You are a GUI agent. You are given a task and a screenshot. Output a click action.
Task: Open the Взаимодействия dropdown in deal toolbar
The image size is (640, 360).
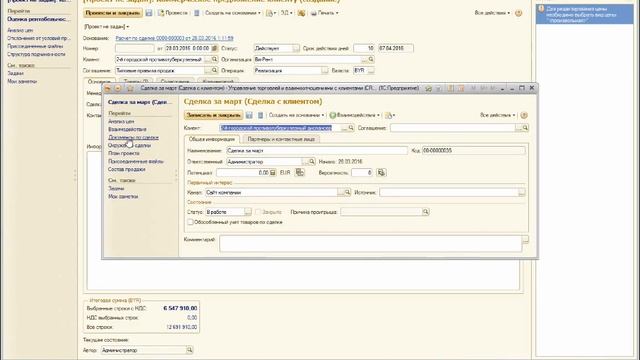[355, 115]
